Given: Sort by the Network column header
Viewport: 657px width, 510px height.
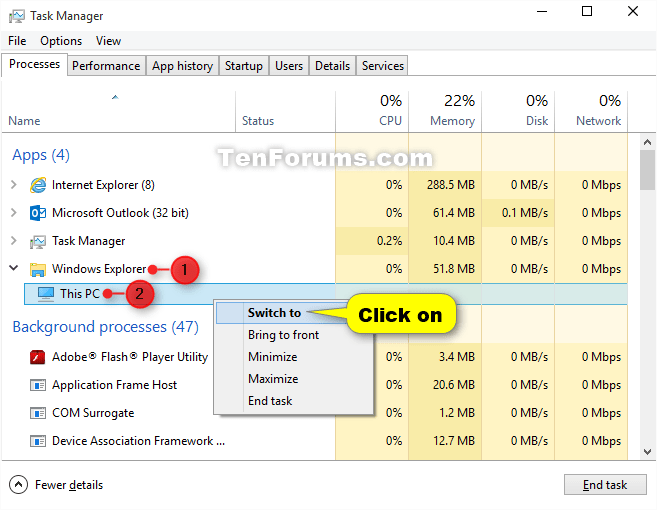Looking at the screenshot, I should (591, 112).
